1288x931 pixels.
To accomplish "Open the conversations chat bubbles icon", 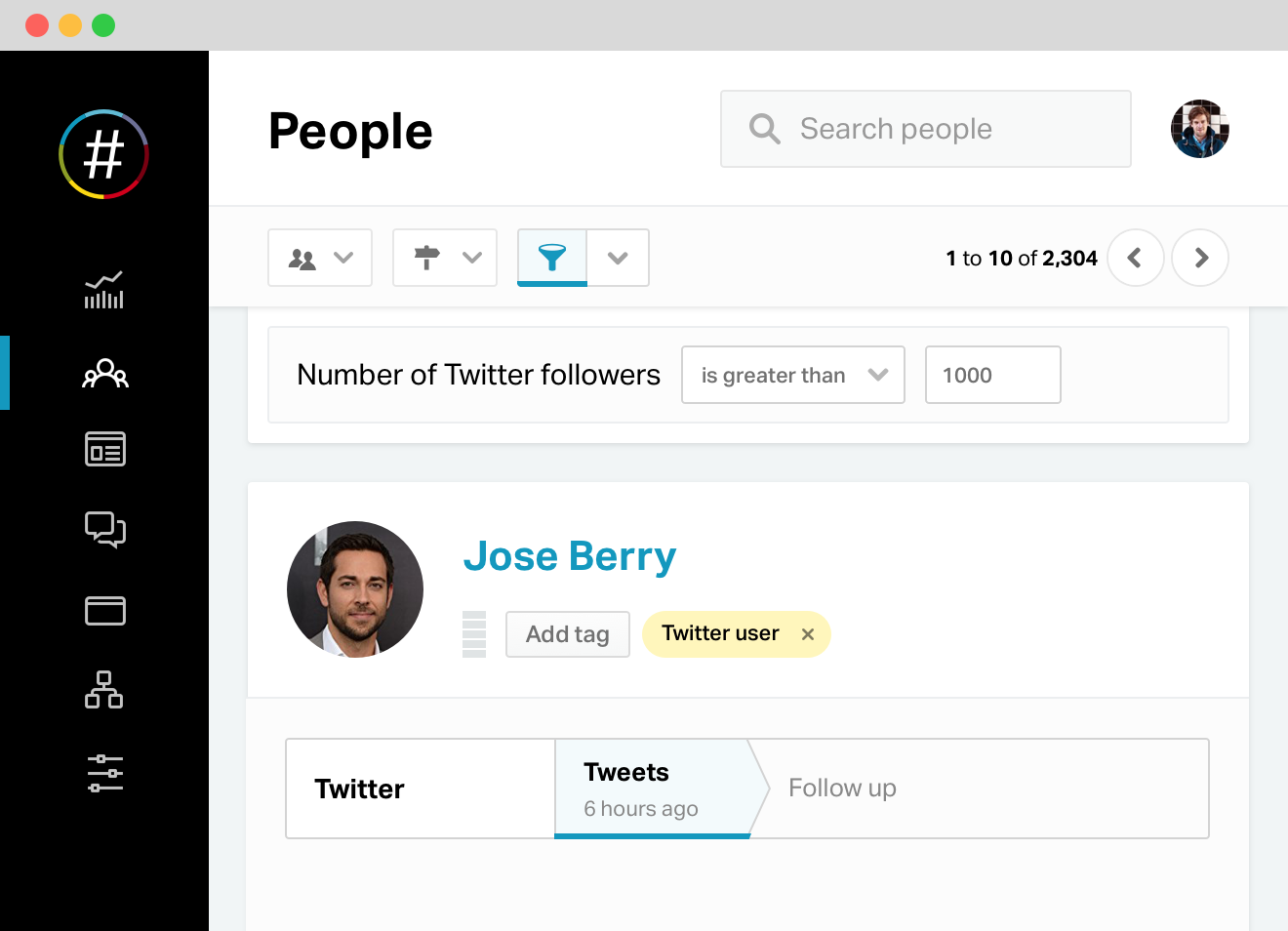I will coord(105,529).
